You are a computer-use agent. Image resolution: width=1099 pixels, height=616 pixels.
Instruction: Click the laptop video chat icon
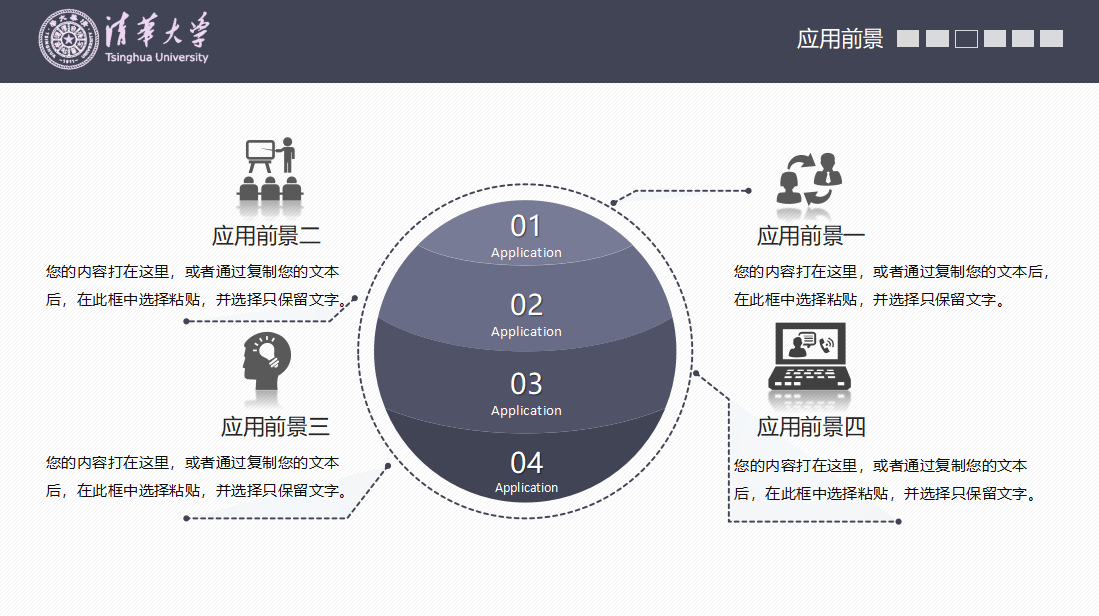click(x=809, y=357)
